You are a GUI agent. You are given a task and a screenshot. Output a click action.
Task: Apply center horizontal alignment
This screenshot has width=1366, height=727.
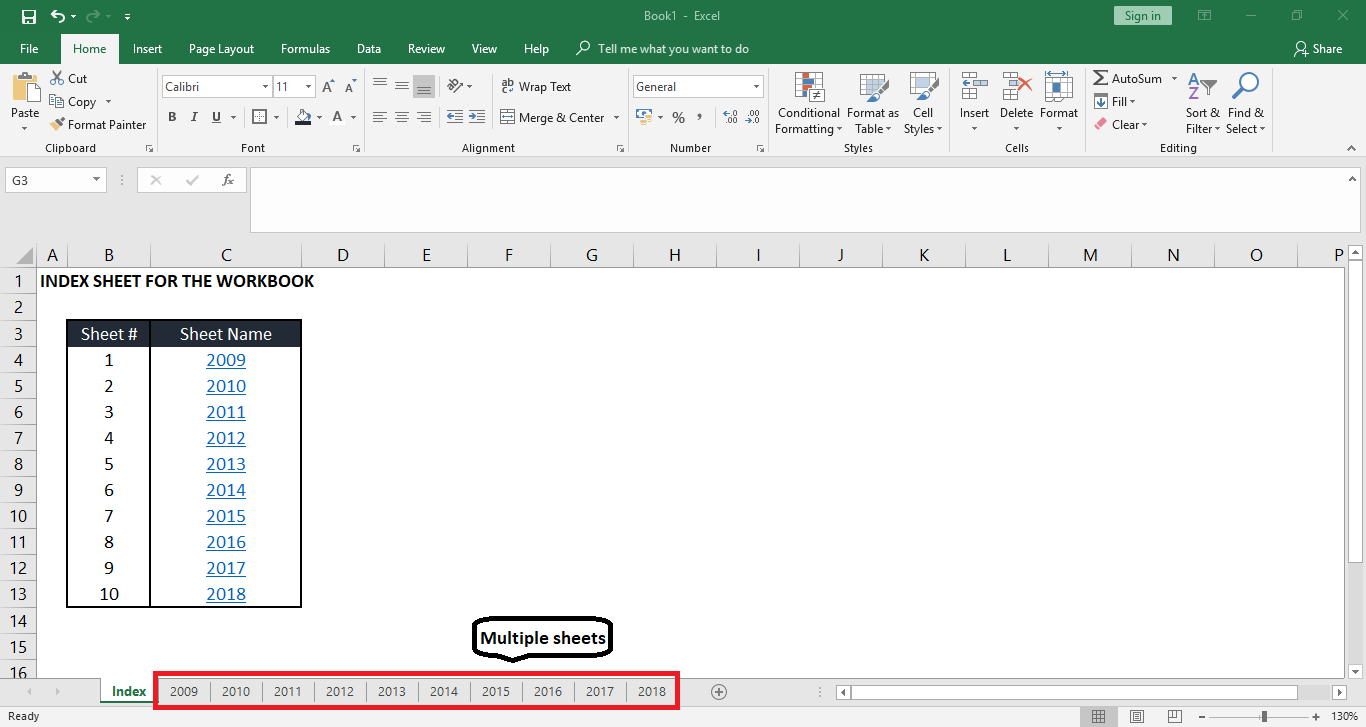coord(402,117)
